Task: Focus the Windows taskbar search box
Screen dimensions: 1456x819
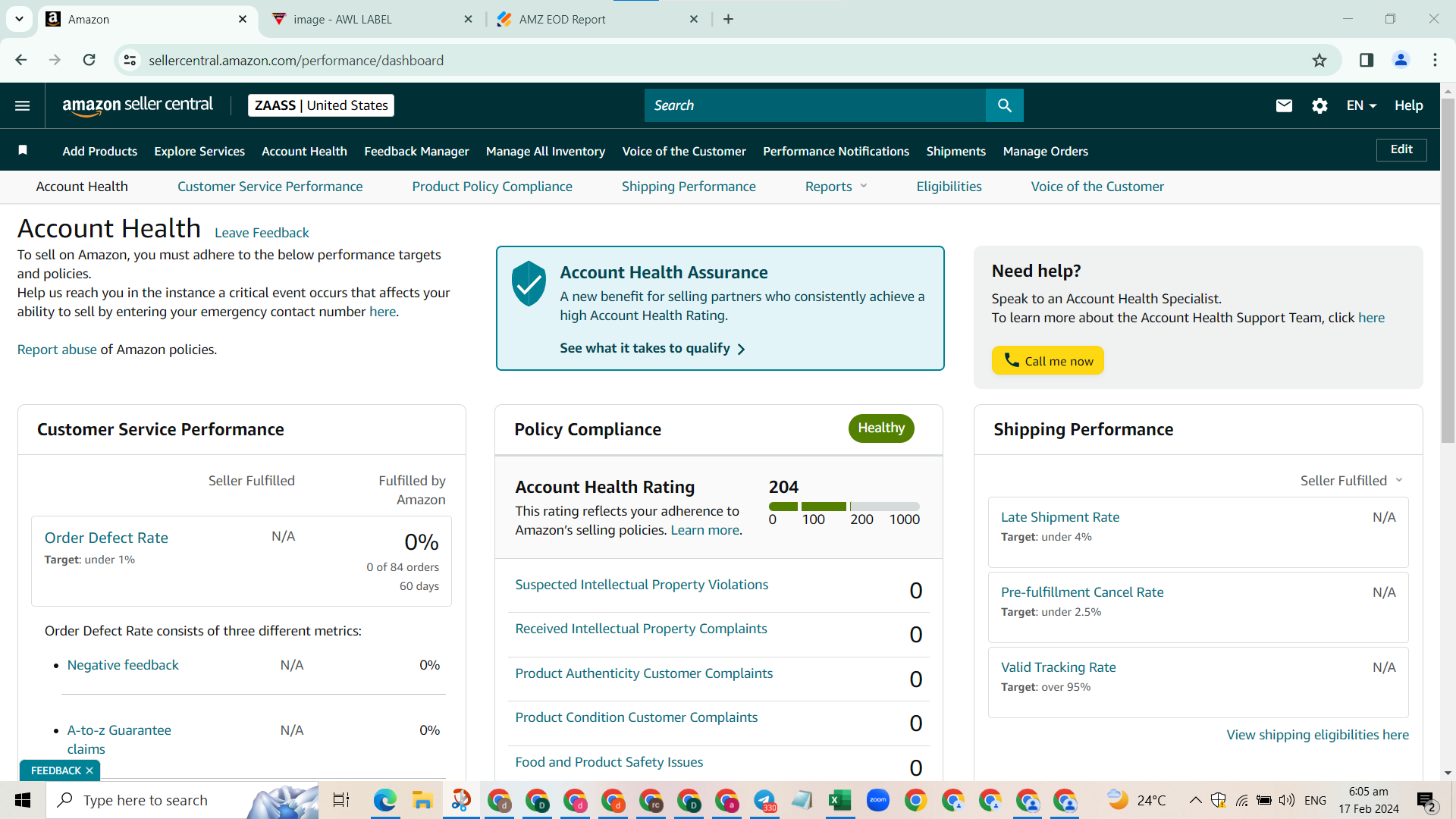Action: point(182,800)
